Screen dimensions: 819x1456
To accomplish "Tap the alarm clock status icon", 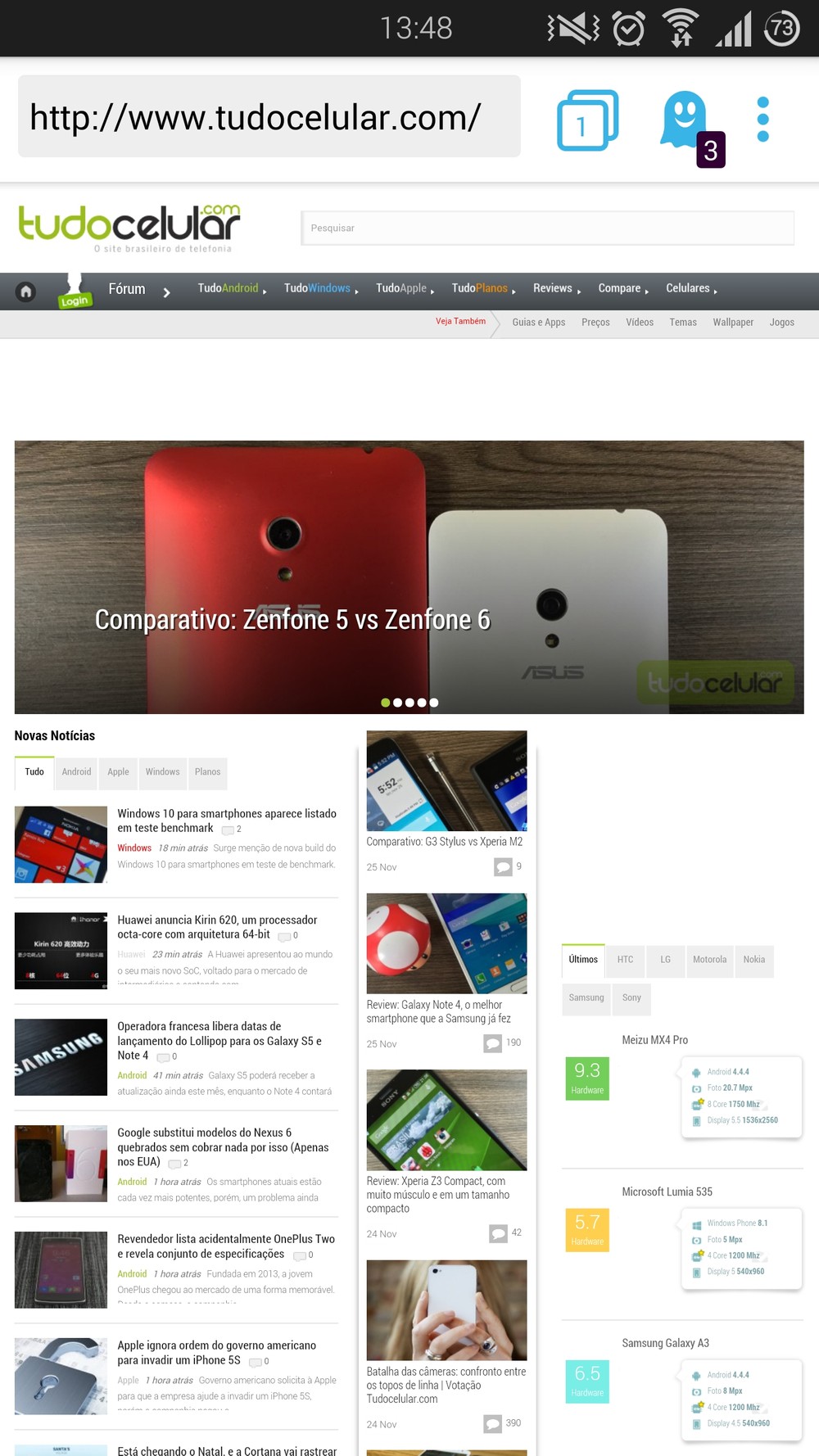I will point(629,29).
